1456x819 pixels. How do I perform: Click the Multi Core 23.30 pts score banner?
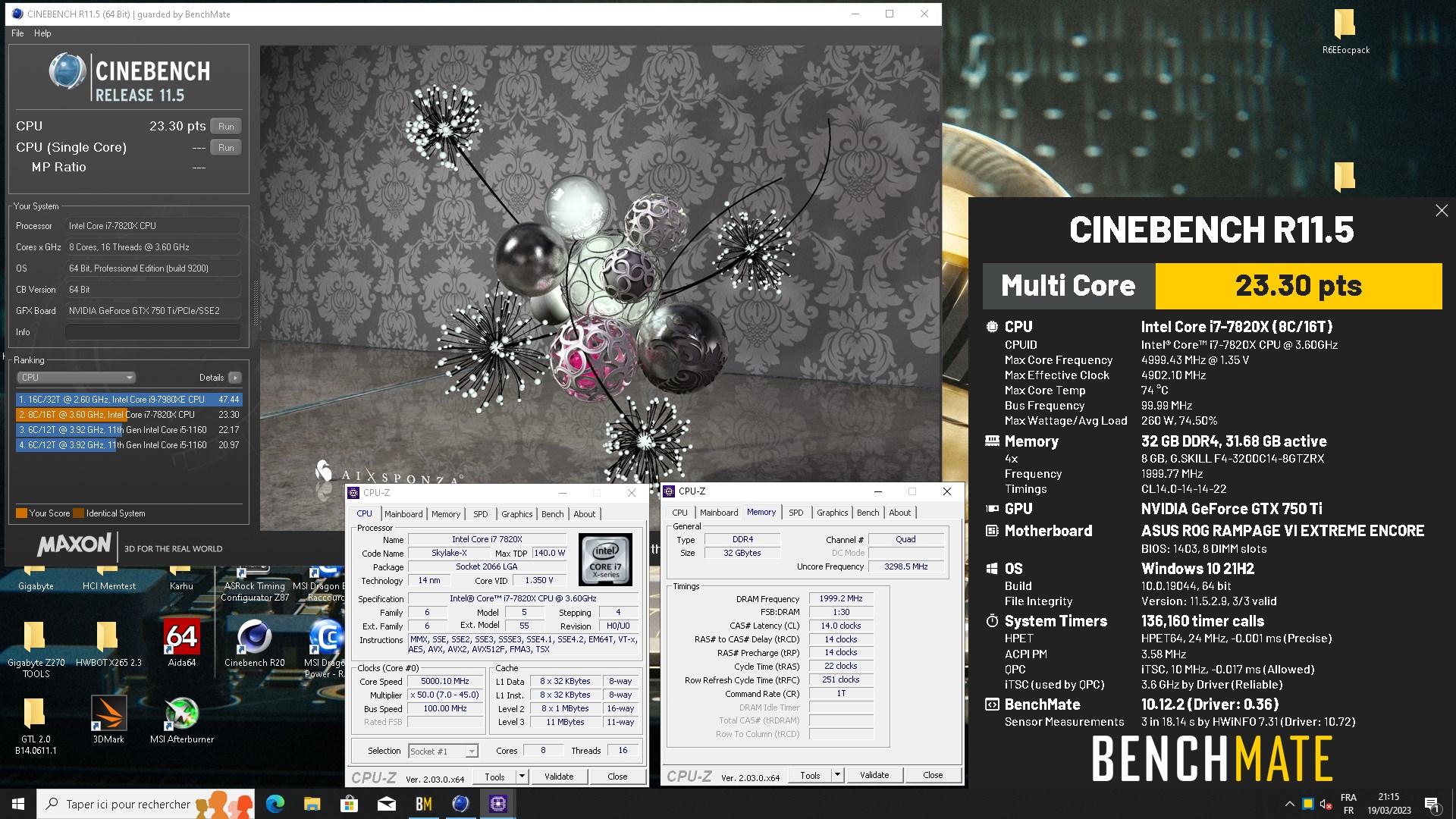click(x=1212, y=286)
